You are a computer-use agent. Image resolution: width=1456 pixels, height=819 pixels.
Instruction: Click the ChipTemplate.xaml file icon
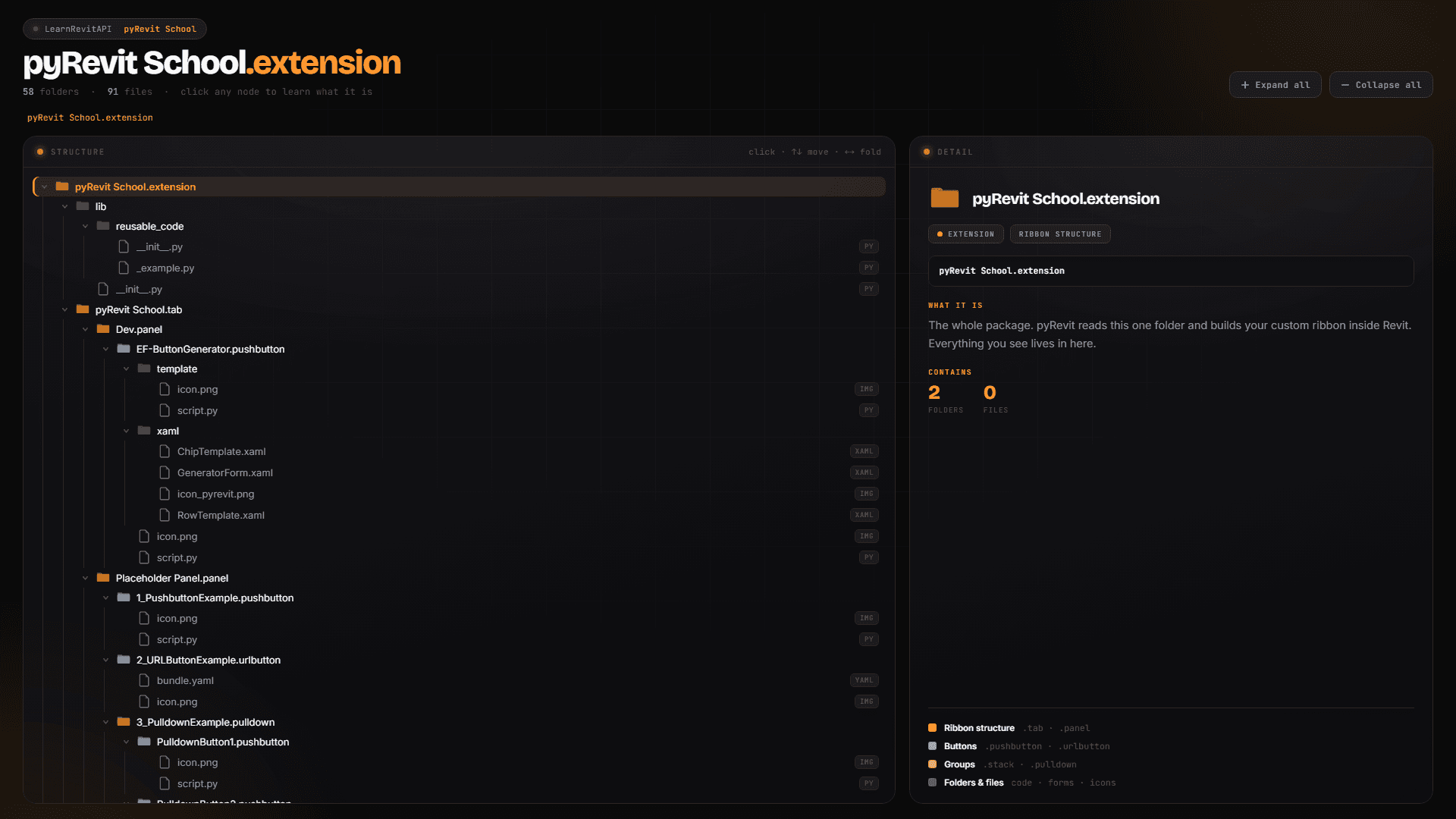tap(165, 451)
